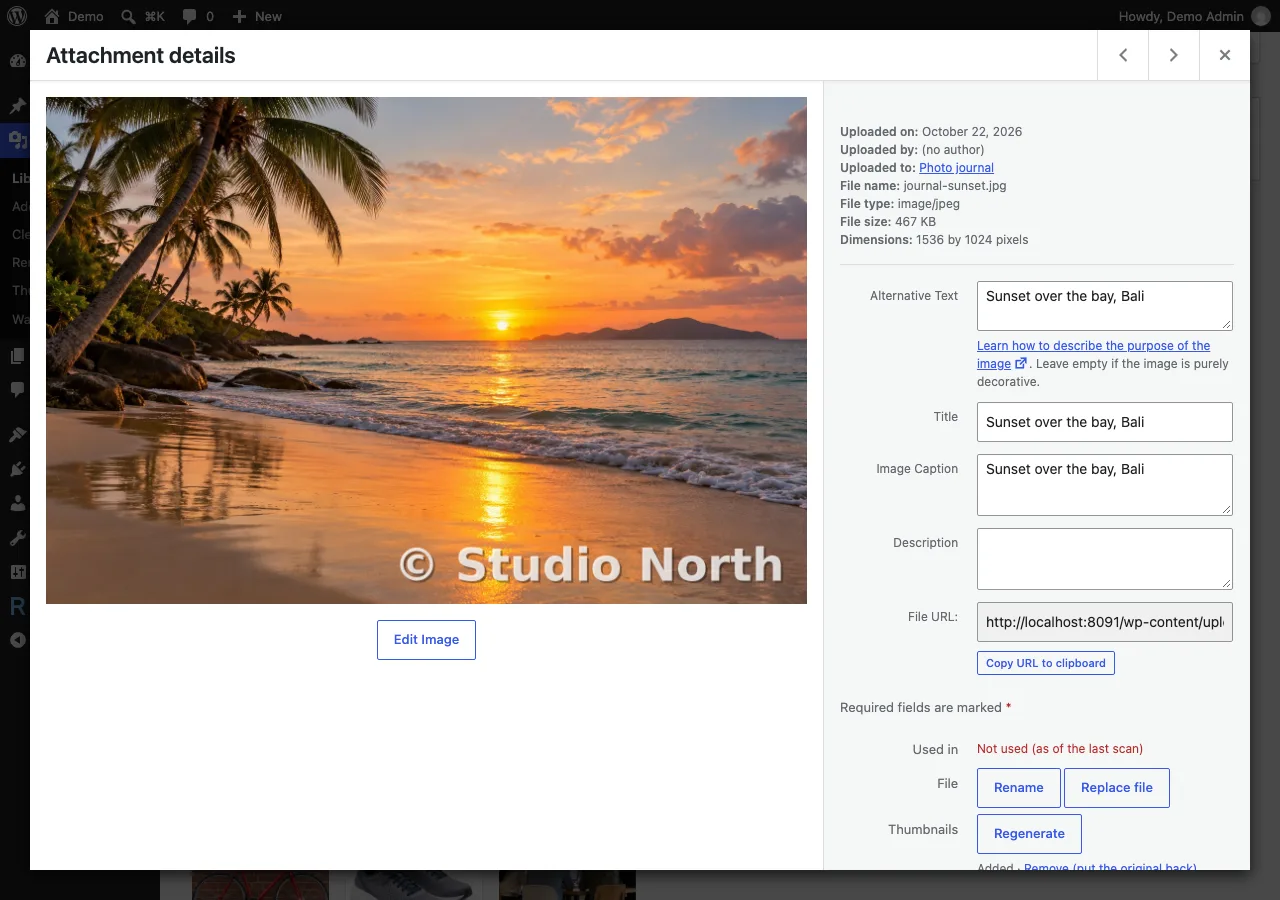Screen dimensions: 1280x900
Task: Open Media icon in admin sidebar
Action: [x=17, y=140]
